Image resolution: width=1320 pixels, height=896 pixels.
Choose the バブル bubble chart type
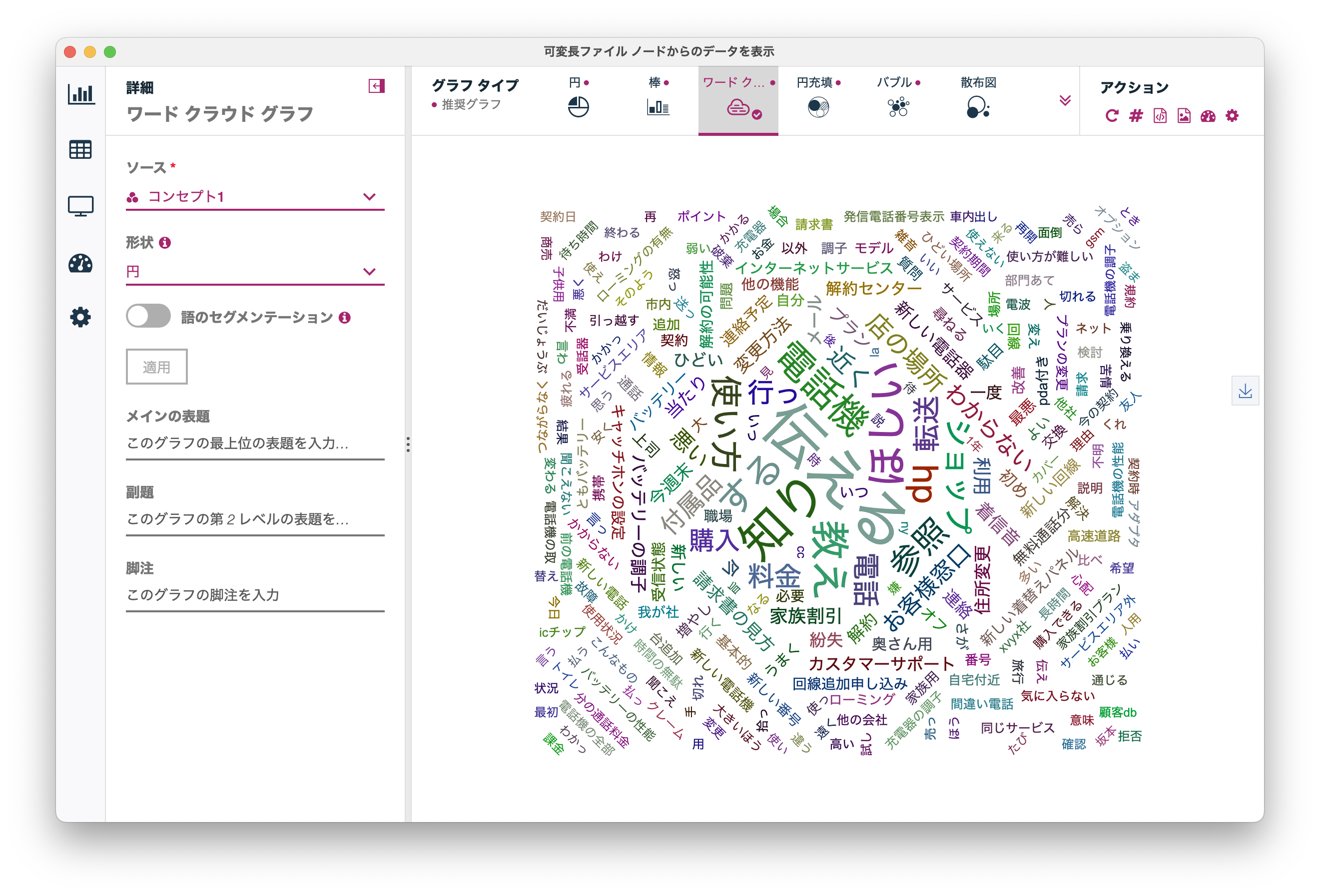pyautogui.click(x=896, y=107)
